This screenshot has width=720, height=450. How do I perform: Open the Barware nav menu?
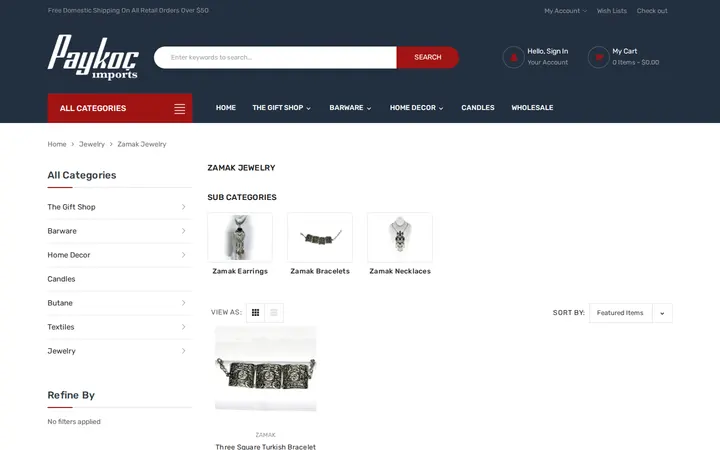(350, 108)
